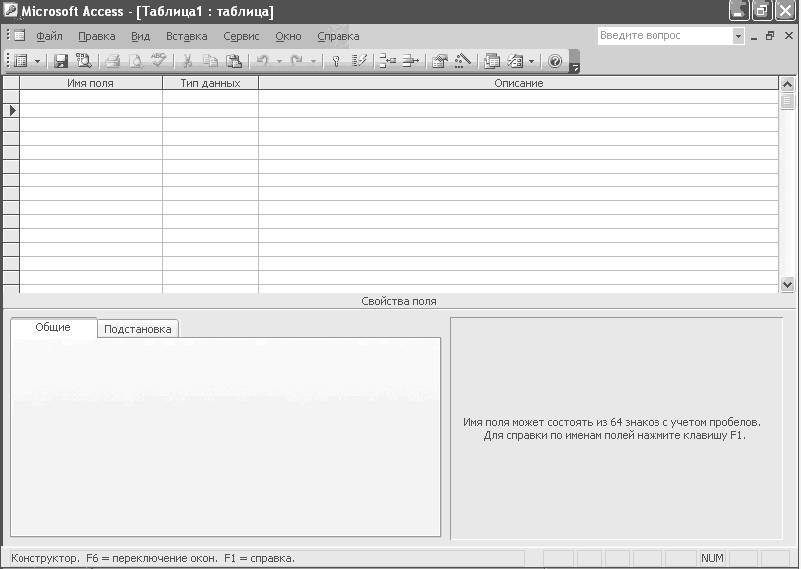
Task: Open the Сервис menu
Action: click(241, 36)
